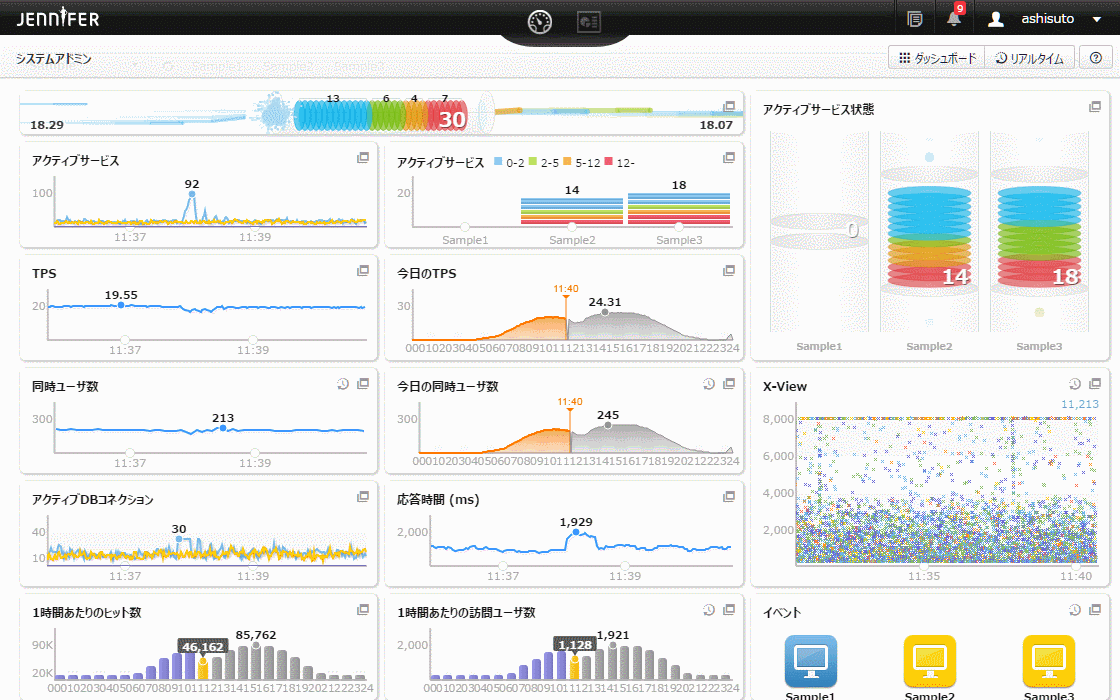The height and width of the screenshot is (700, 1120).
Task: Open history icon on 同時ユーザ数 panel
Action: (x=343, y=384)
